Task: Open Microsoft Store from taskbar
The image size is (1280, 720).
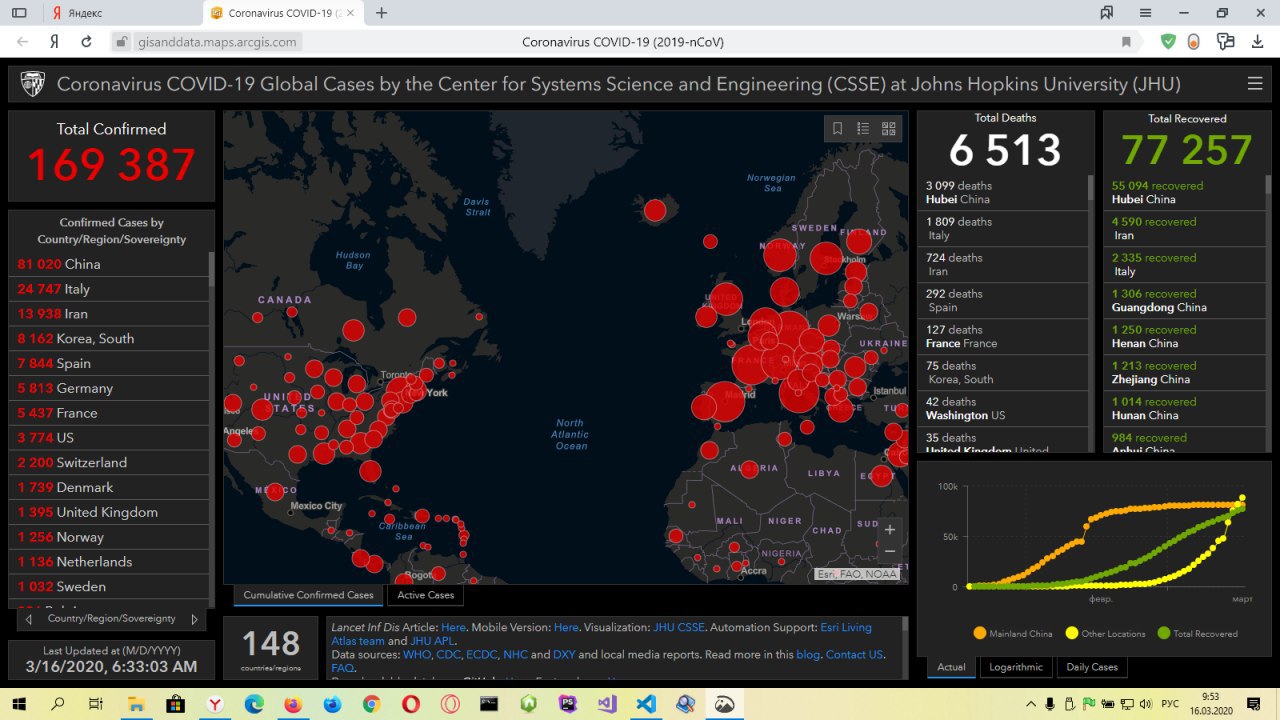Action: point(175,704)
